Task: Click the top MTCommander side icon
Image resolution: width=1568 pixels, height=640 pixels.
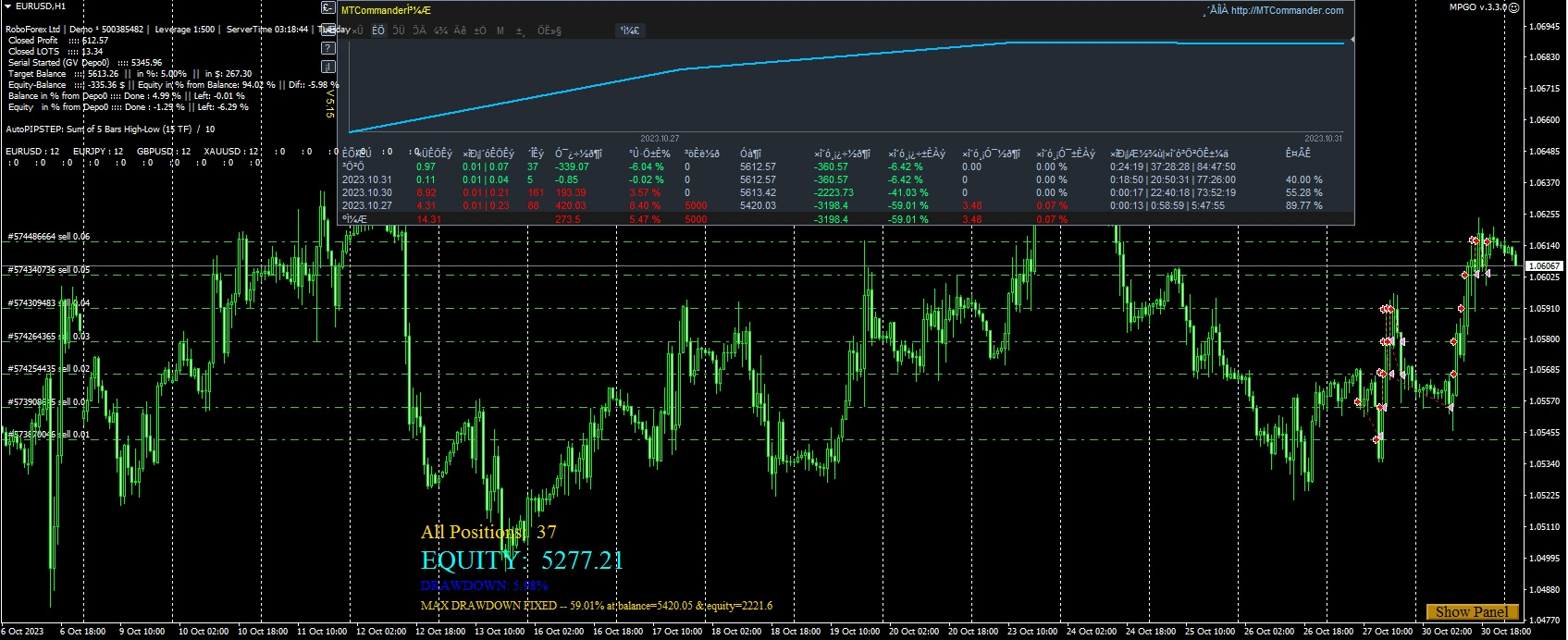Action: click(327, 7)
